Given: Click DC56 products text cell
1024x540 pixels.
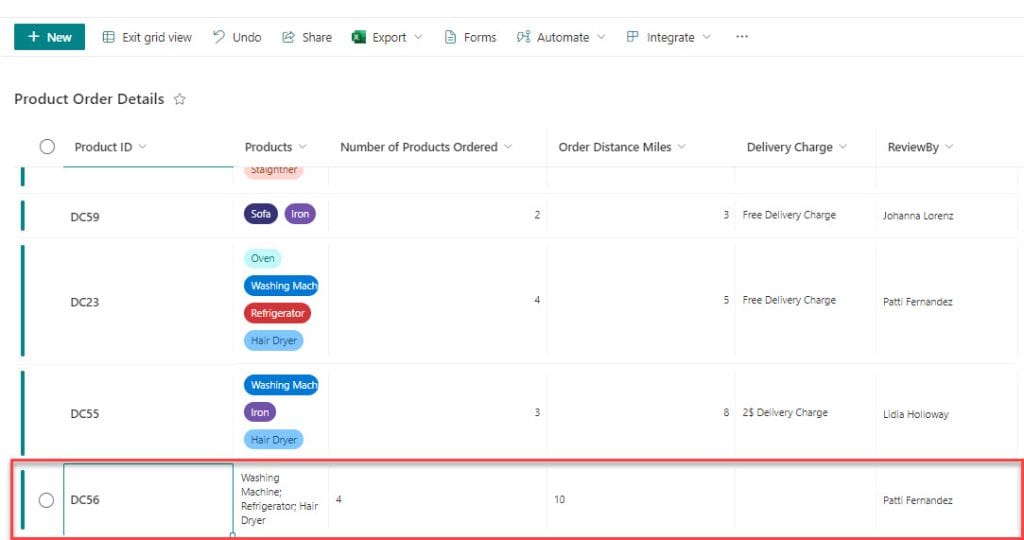Looking at the screenshot, I should 280,499.
